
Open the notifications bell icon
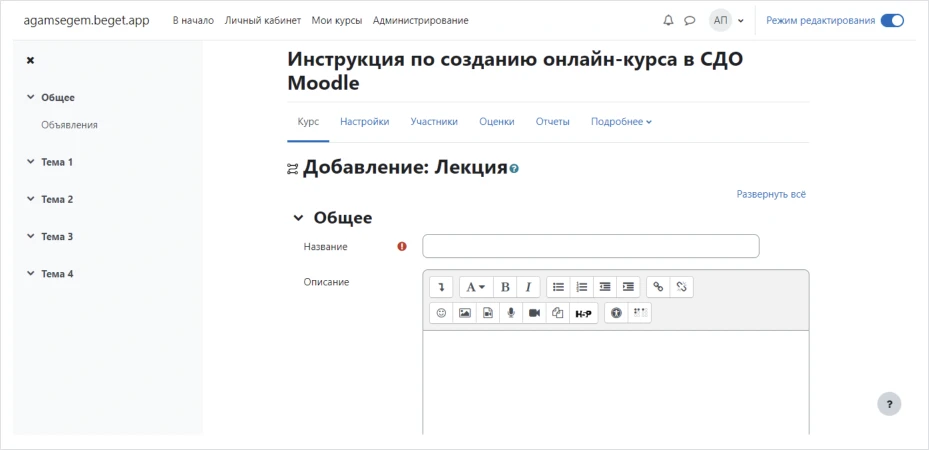click(668, 21)
